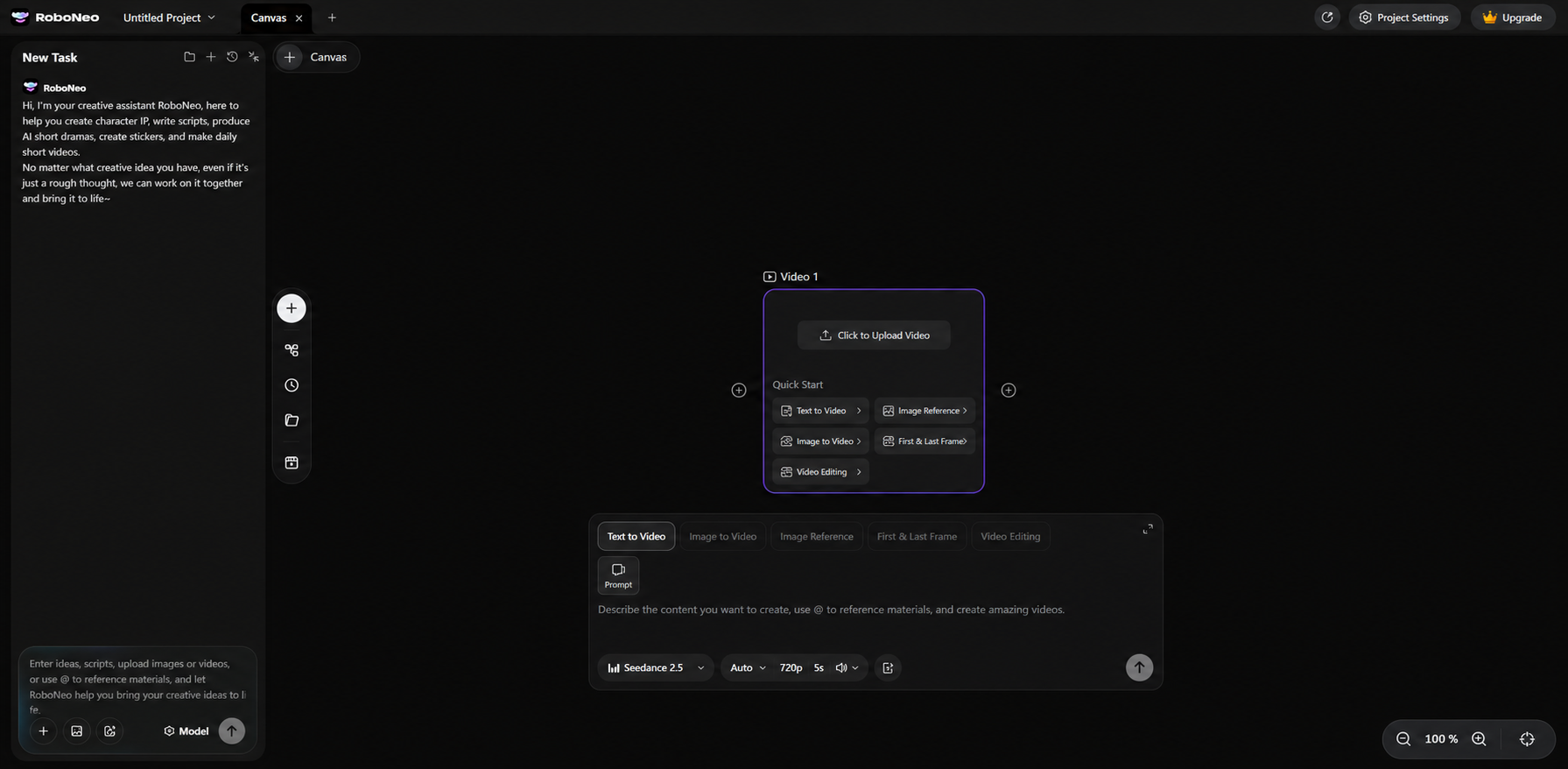Open the assets folder icon in sidebar

[292, 420]
